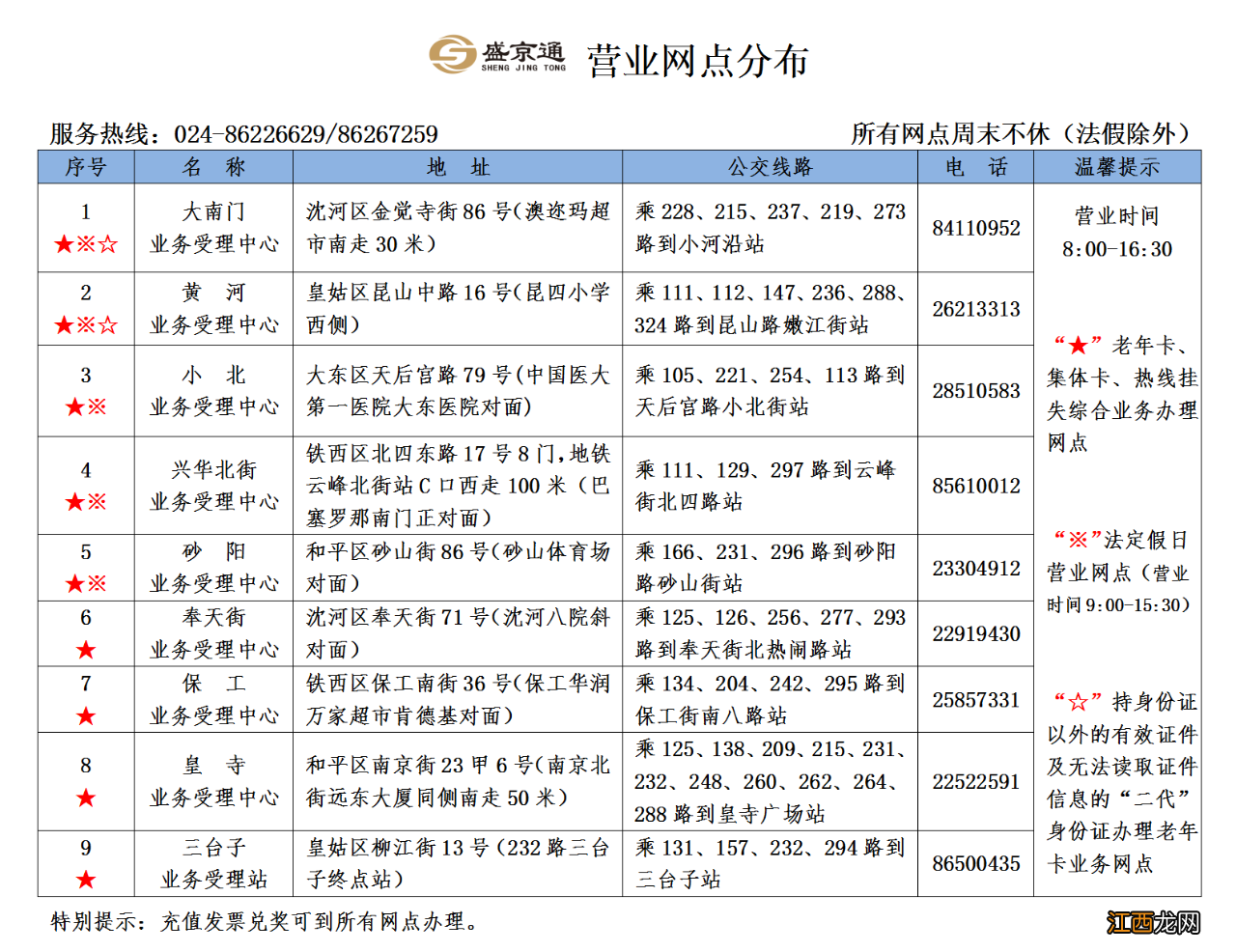The width and height of the screenshot is (1236, 952).
Task: Click the 电话 column header
Action: click(x=975, y=168)
